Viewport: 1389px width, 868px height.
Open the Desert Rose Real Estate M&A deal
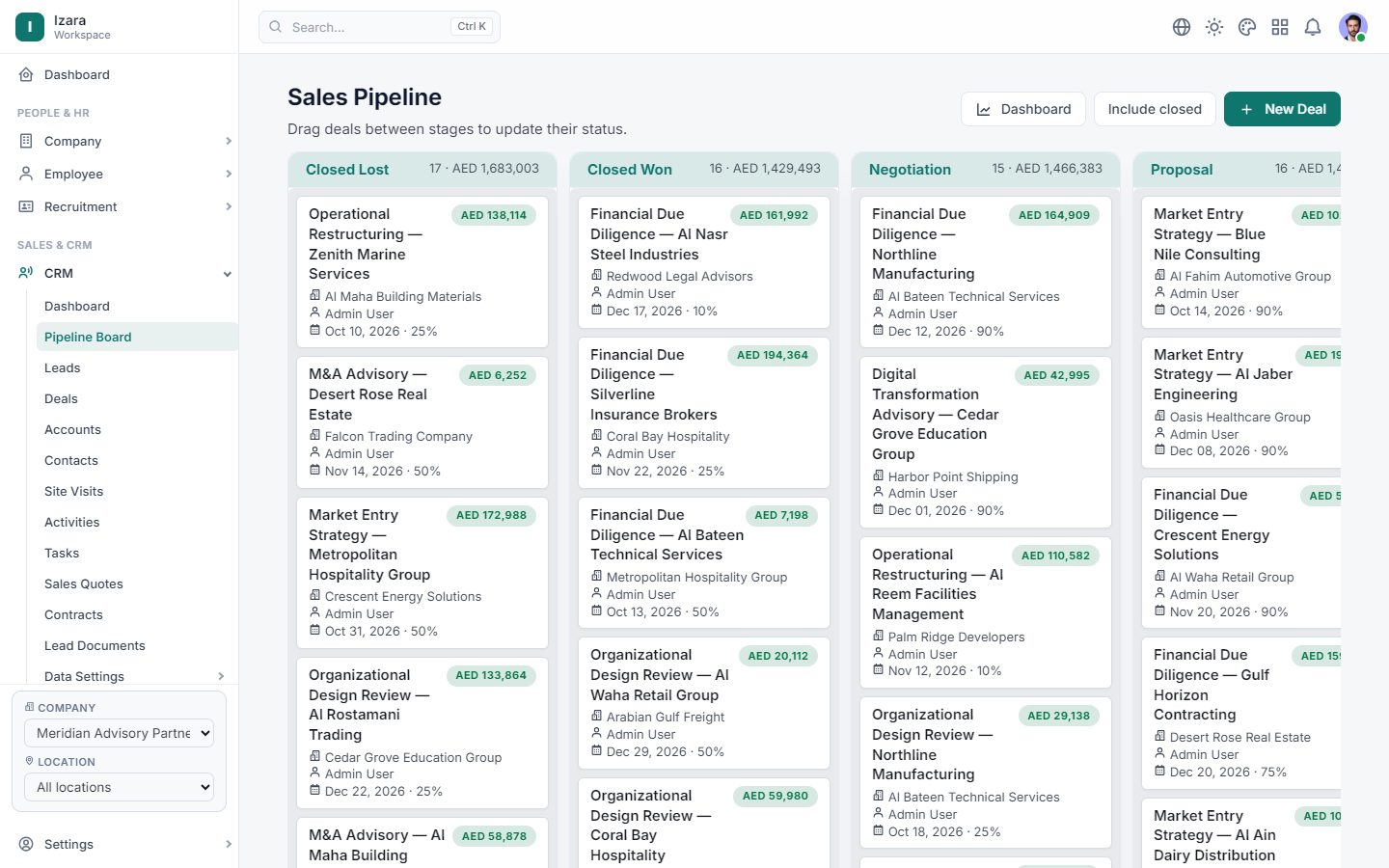[422, 422]
